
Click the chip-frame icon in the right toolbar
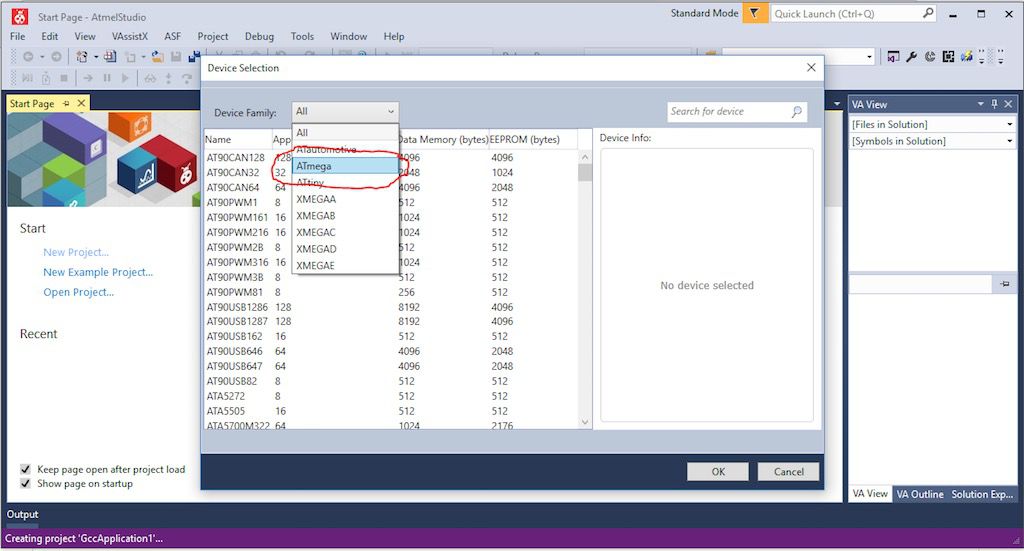pyautogui.click(x=948, y=57)
